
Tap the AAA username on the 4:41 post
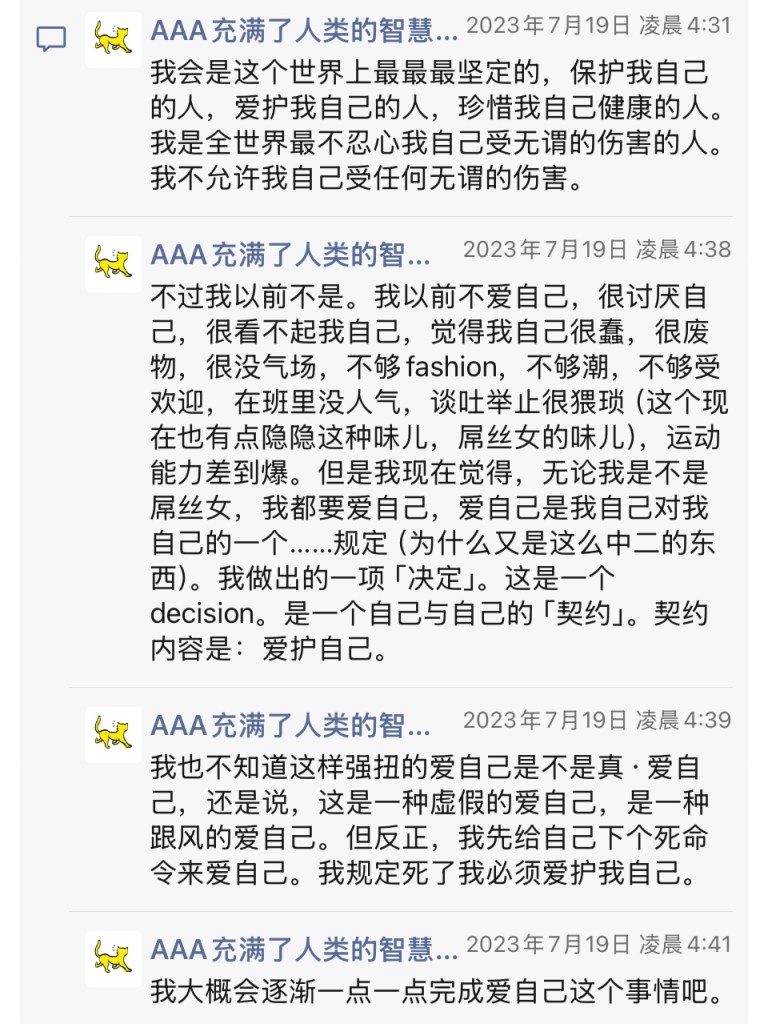pyautogui.click(x=304, y=950)
